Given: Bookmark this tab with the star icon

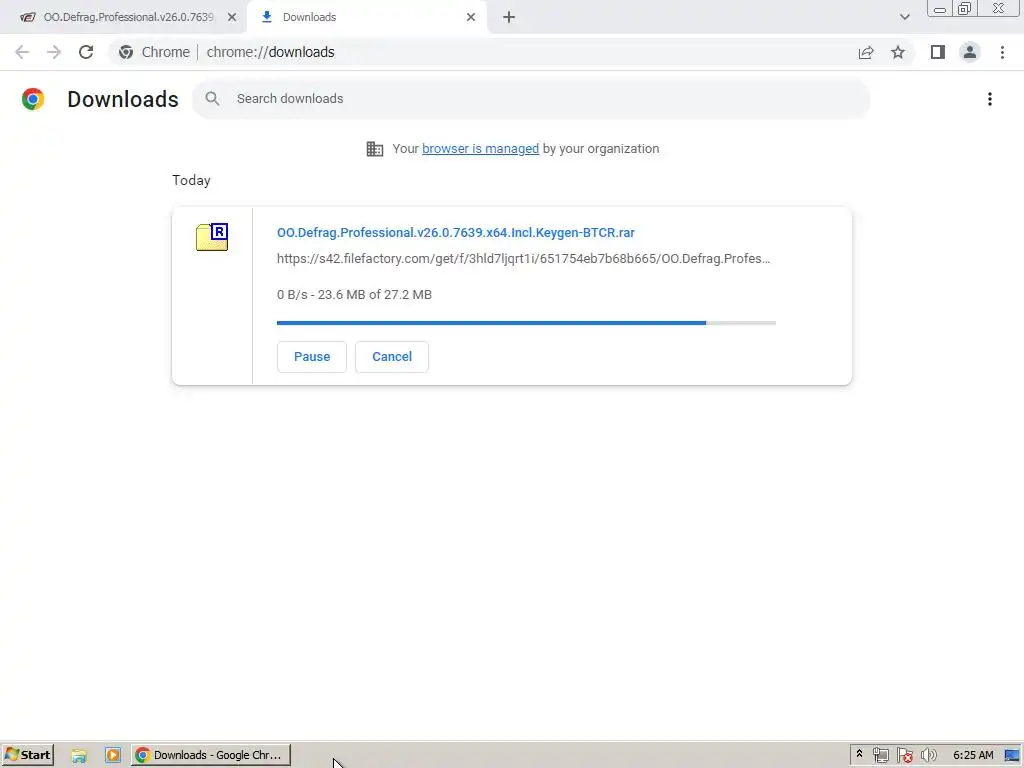Looking at the screenshot, I should tap(898, 52).
